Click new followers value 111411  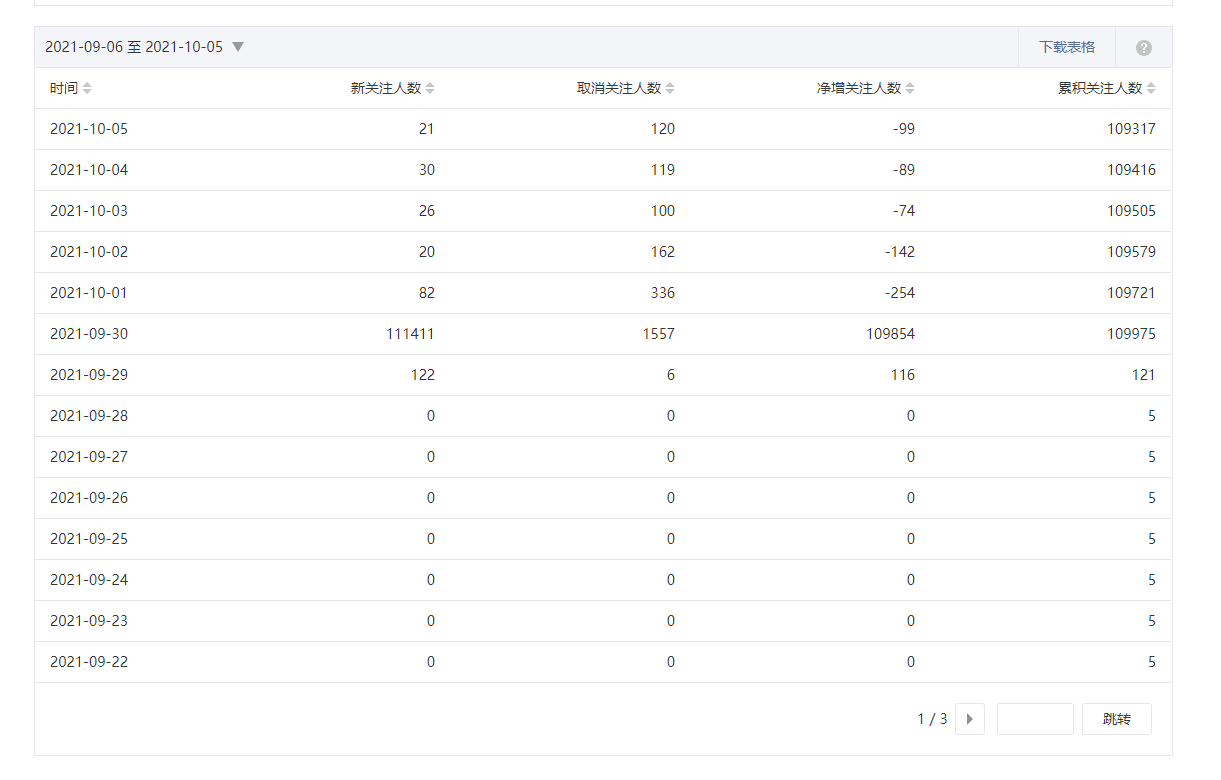[410, 334]
